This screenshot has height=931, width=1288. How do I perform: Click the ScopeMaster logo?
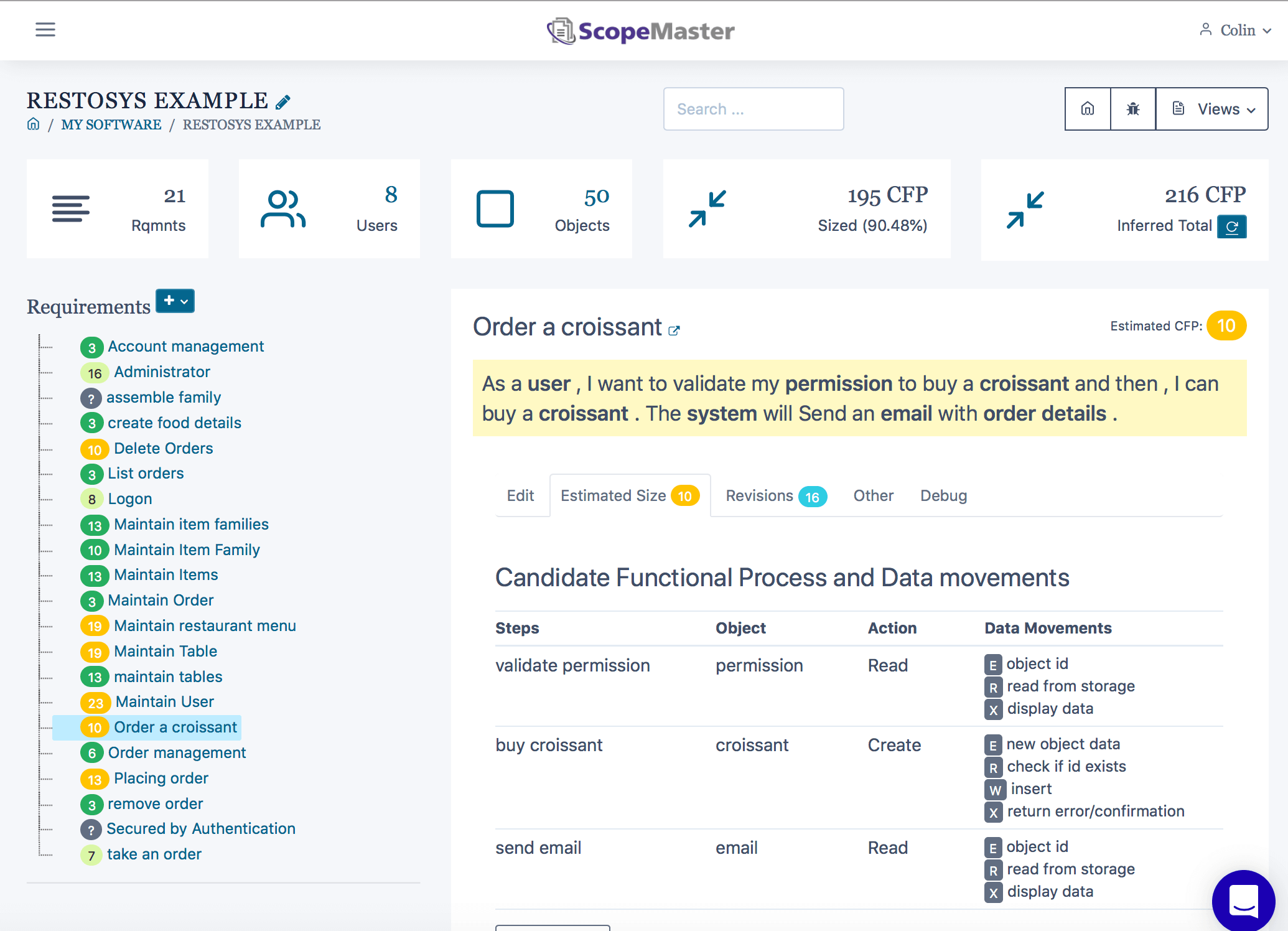[x=641, y=31]
